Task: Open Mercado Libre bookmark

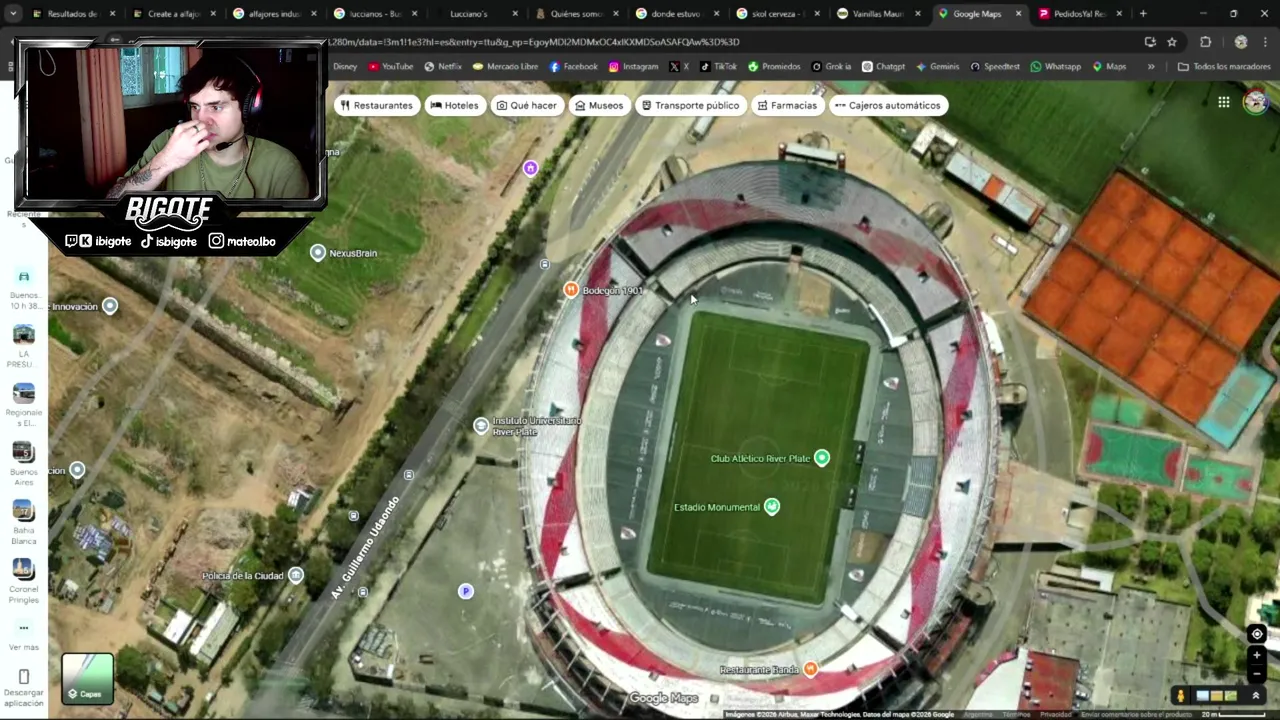Action: [x=503, y=67]
